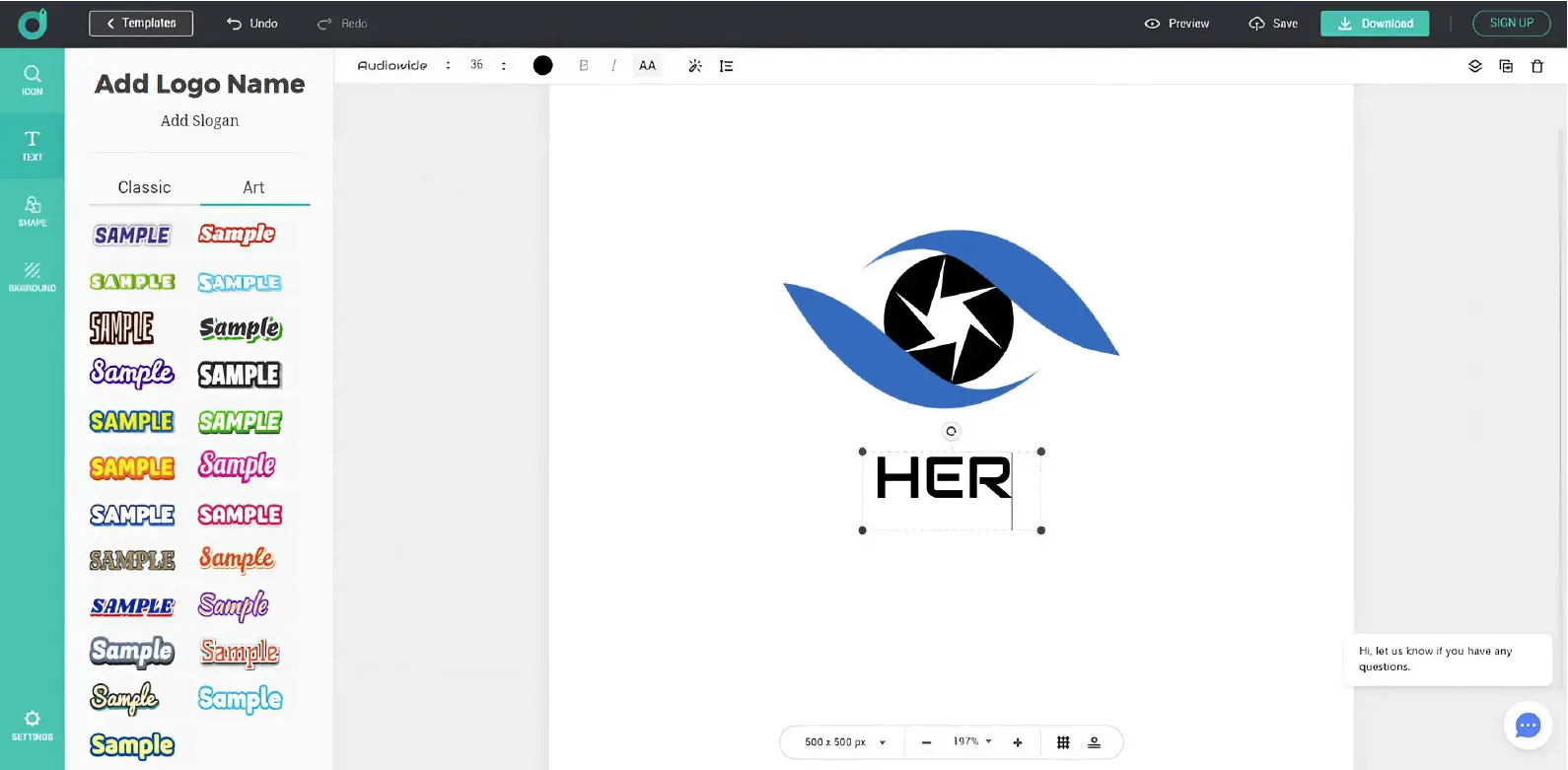Apply the red striped serif Sample style
Screen dimensions: 1568x770
point(240,652)
